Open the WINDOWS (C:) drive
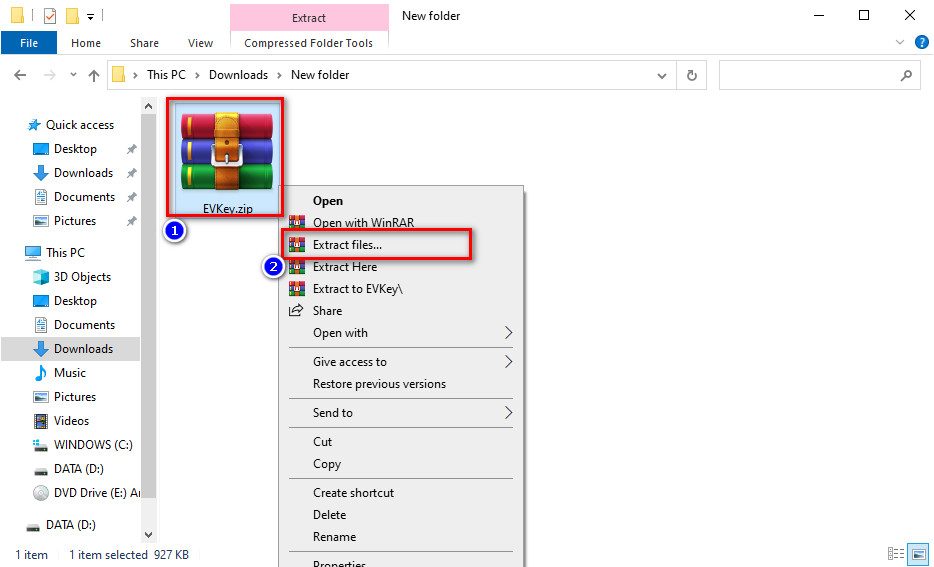 click(x=83, y=445)
